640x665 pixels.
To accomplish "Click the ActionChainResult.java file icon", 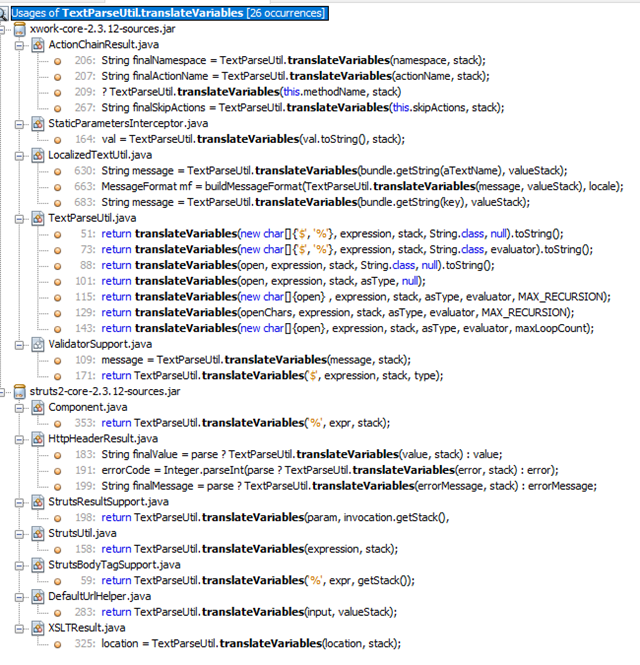I will click(38, 45).
